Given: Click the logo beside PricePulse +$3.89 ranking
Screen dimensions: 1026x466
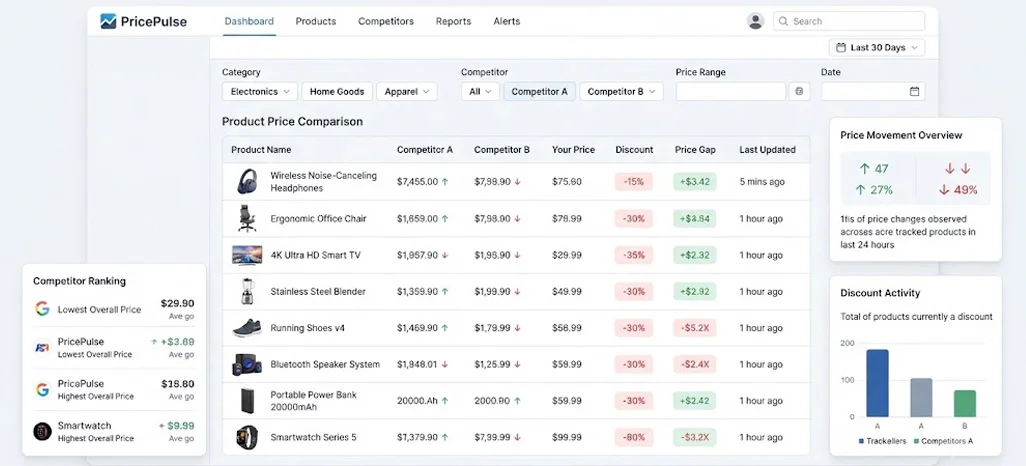Looking at the screenshot, I should [x=43, y=348].
